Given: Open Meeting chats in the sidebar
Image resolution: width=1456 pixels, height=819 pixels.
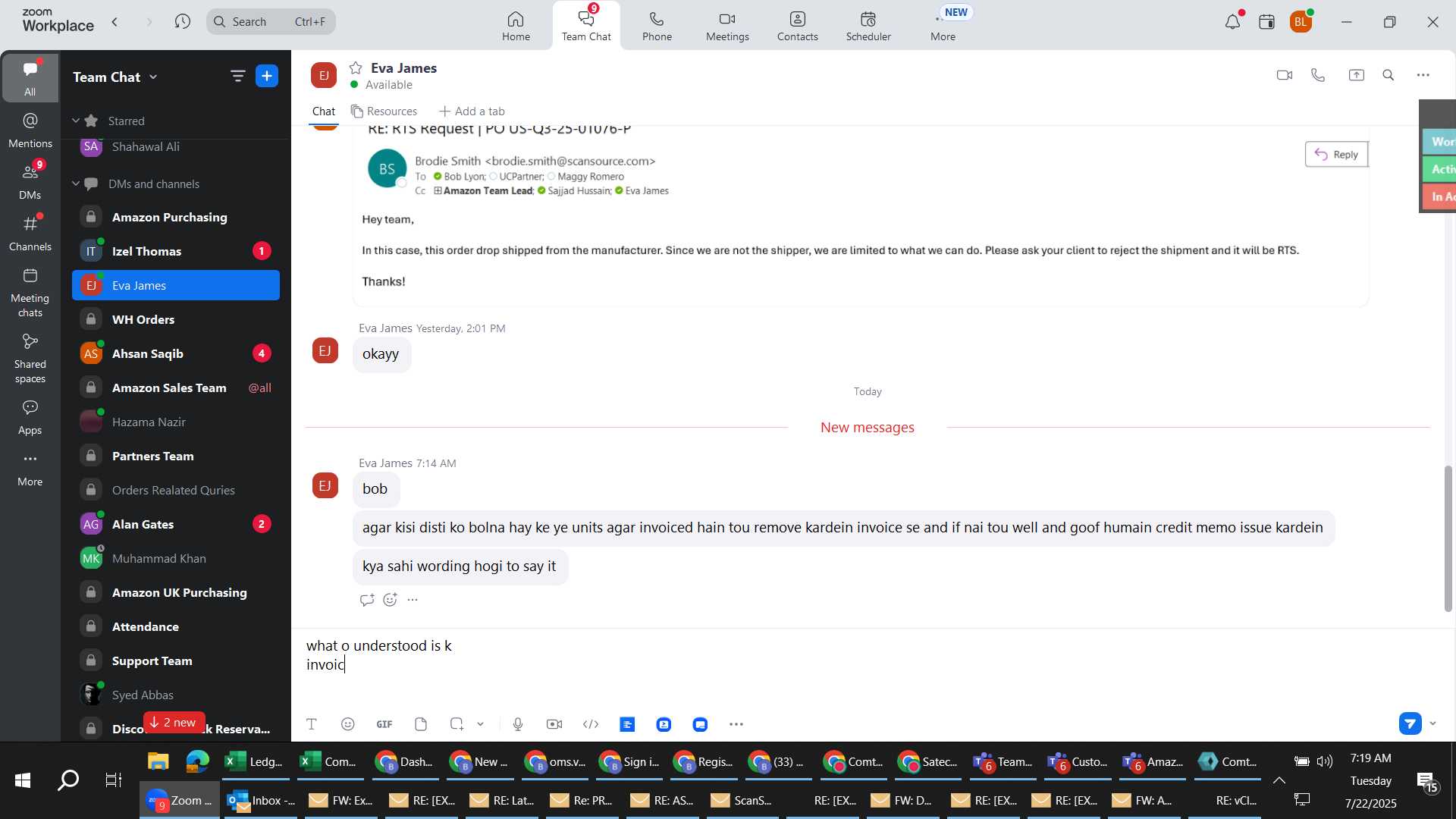Looking at the screenshot, I should [x=30, y=292].
